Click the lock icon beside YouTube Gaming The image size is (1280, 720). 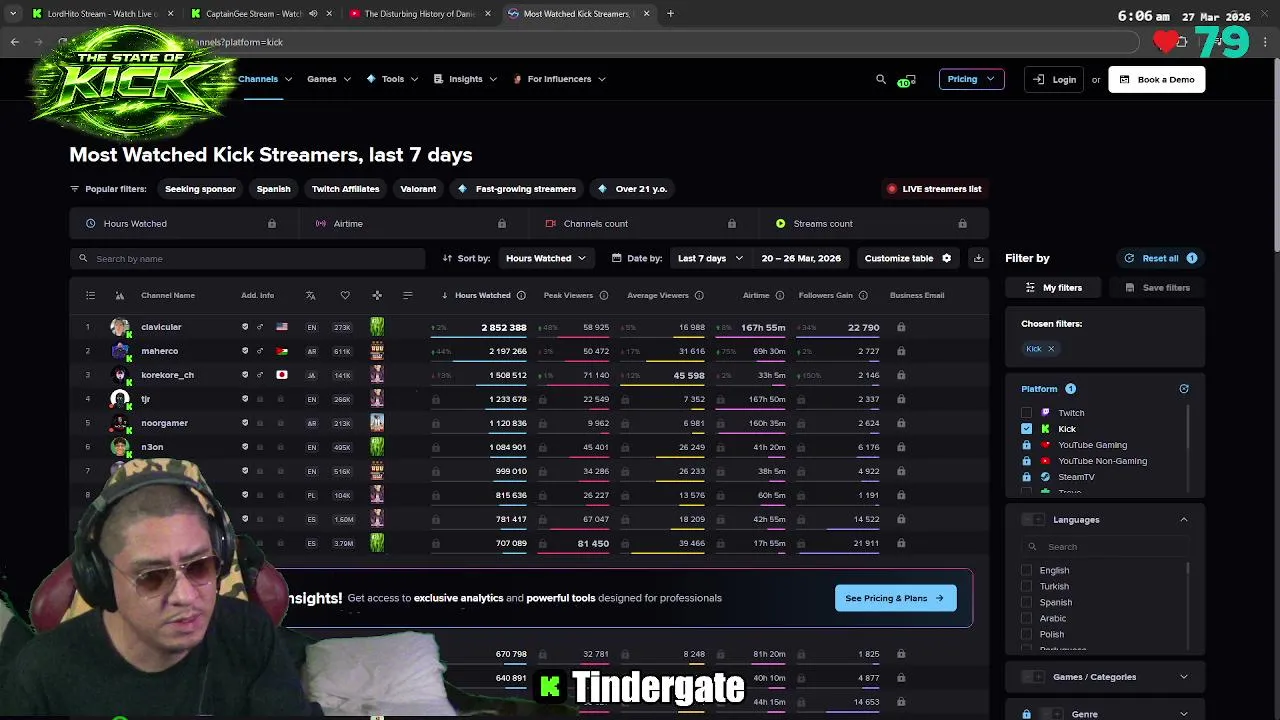coord(1026,445)
